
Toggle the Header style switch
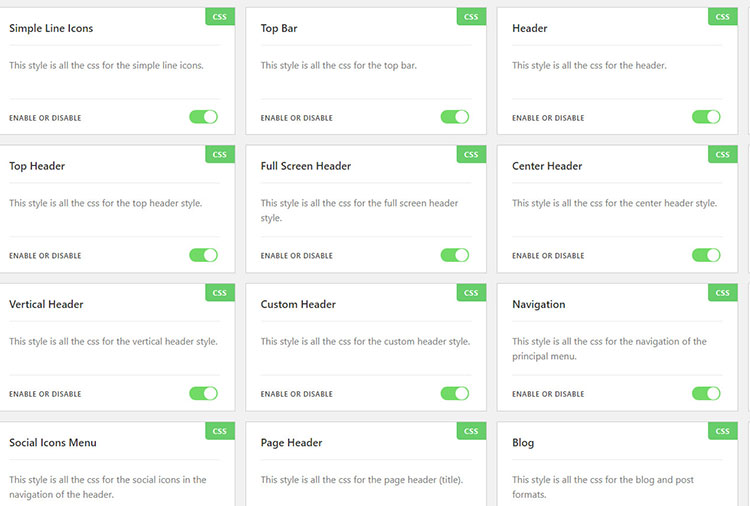[x=706, y=117]
